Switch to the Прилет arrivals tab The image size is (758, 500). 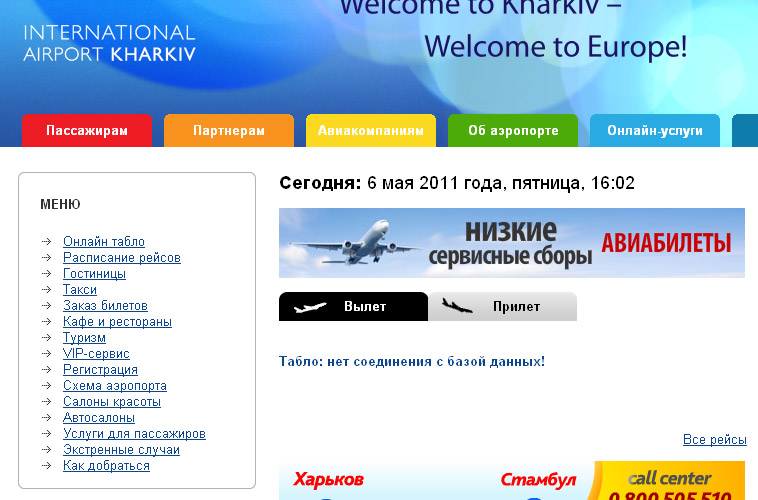[x=503, y=307]
